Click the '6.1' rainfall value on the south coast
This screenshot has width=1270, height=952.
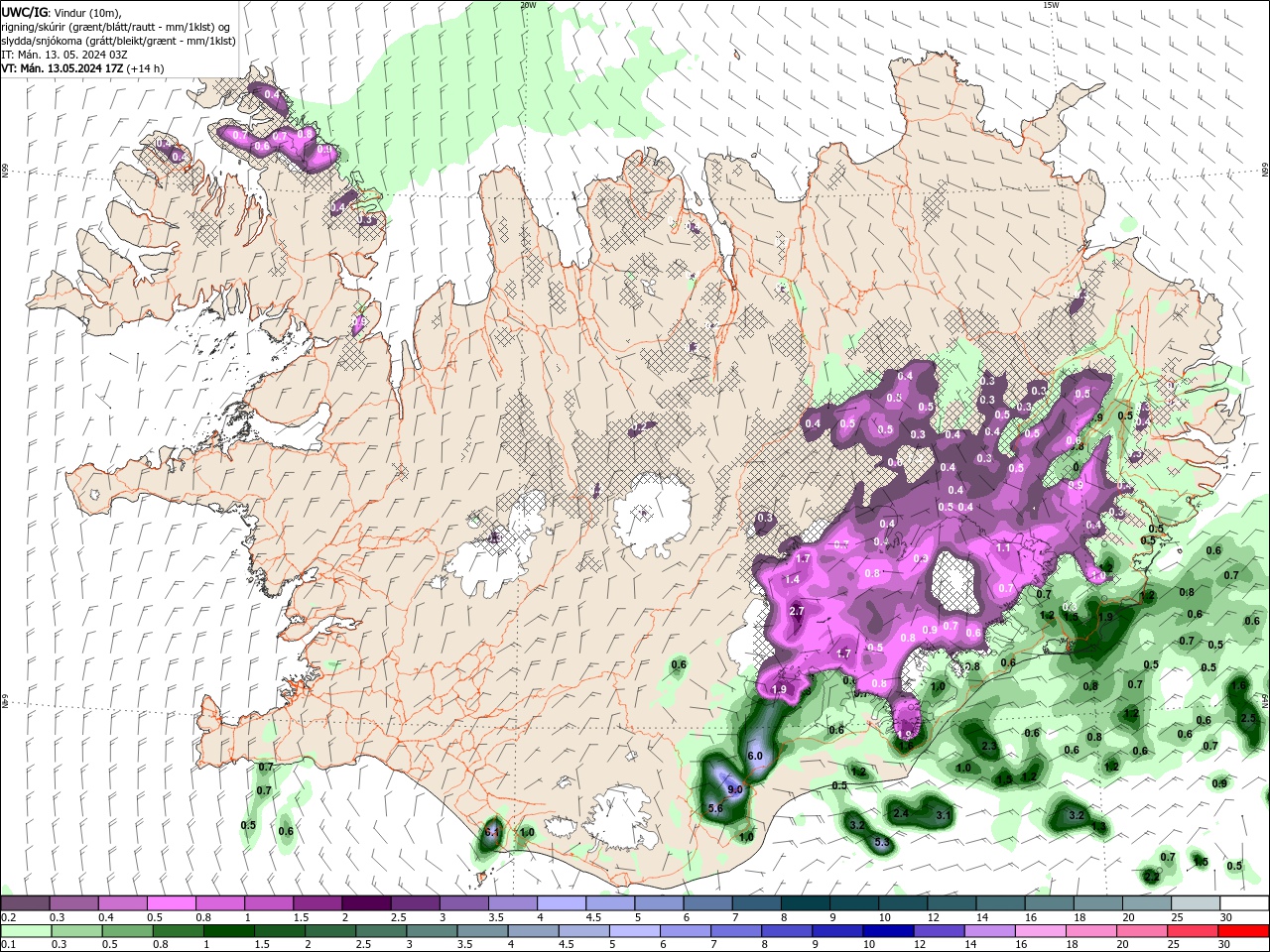[493, 832]
